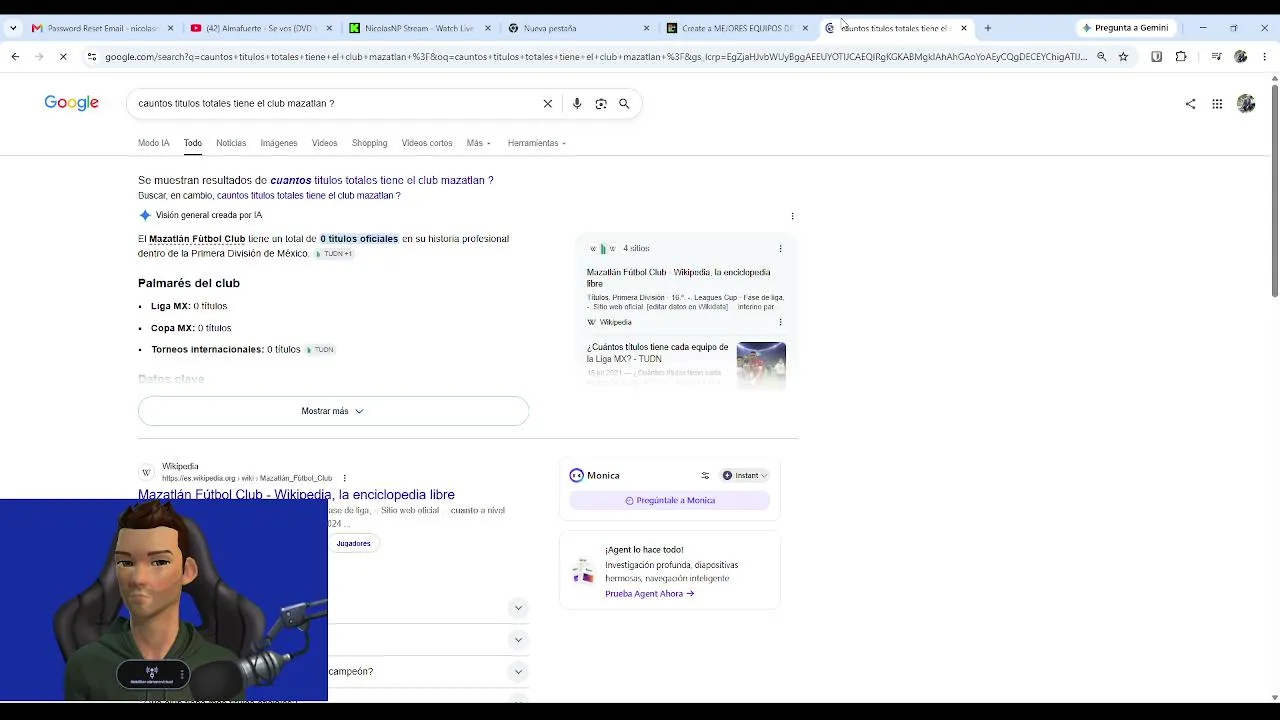Screen dimensions: 1280x720
Task: Switch to the Password Reset Email tab
Action: pyautogui.click(x=103, y=28)
